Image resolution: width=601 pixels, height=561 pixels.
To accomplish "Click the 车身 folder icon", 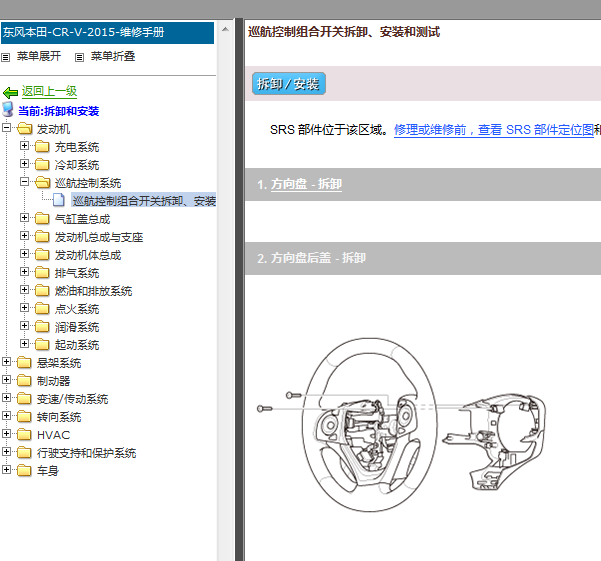I will (x=24, y=471).
